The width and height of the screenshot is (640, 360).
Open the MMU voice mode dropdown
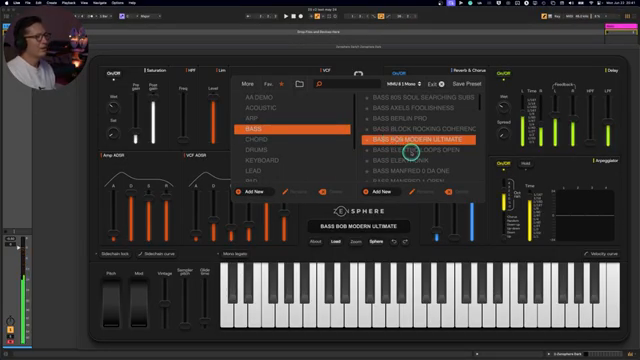click(x=404, y=84)
